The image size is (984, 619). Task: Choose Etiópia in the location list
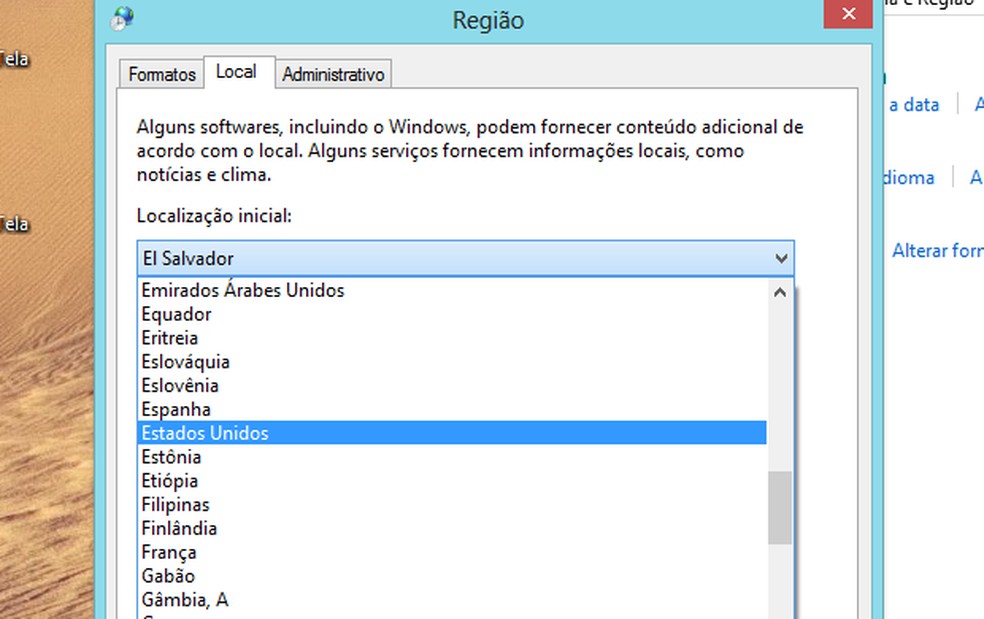click(452, 480)
